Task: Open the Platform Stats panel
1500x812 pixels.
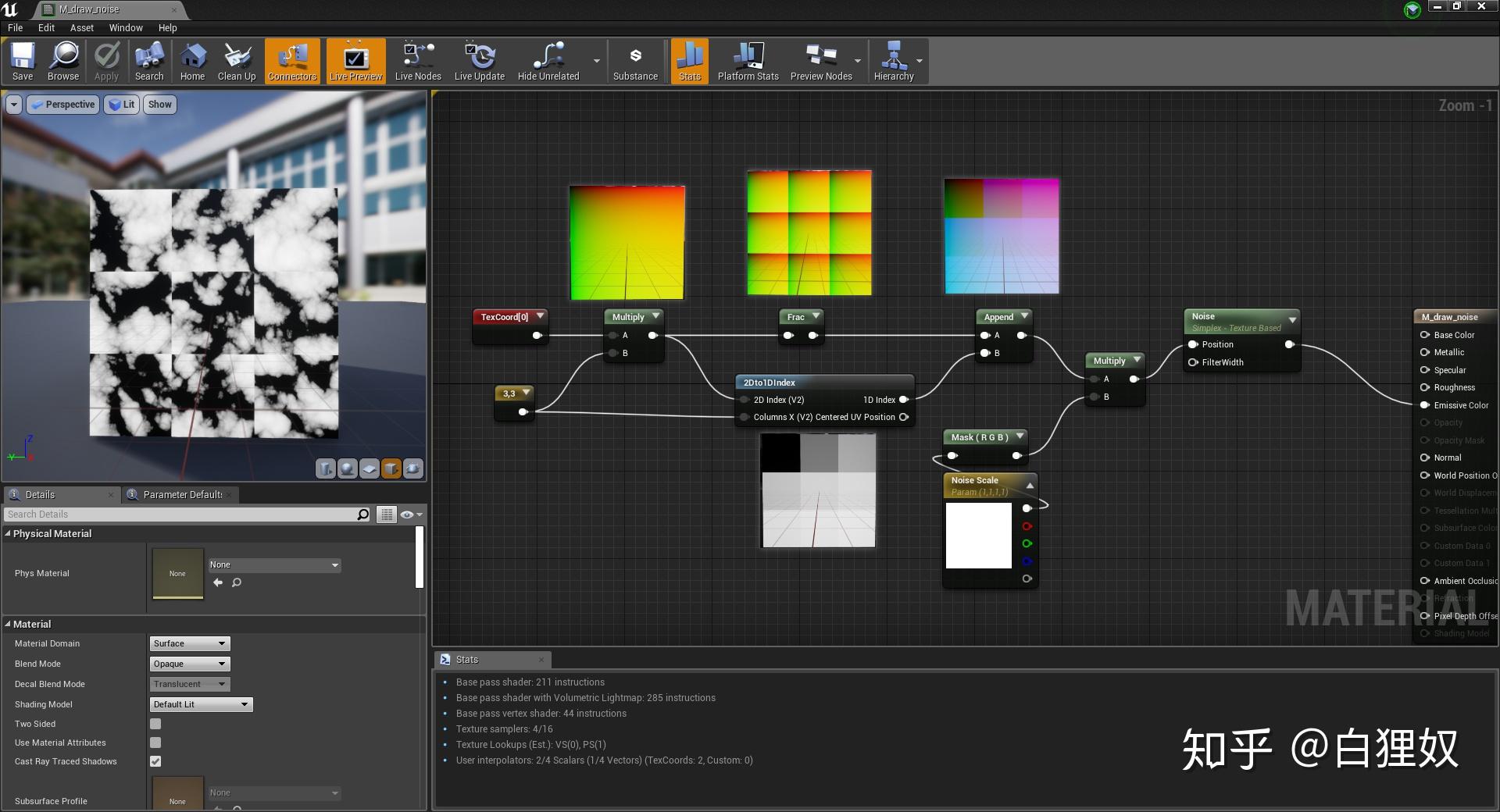Action: pyautogui.click(x=748, y=61)
